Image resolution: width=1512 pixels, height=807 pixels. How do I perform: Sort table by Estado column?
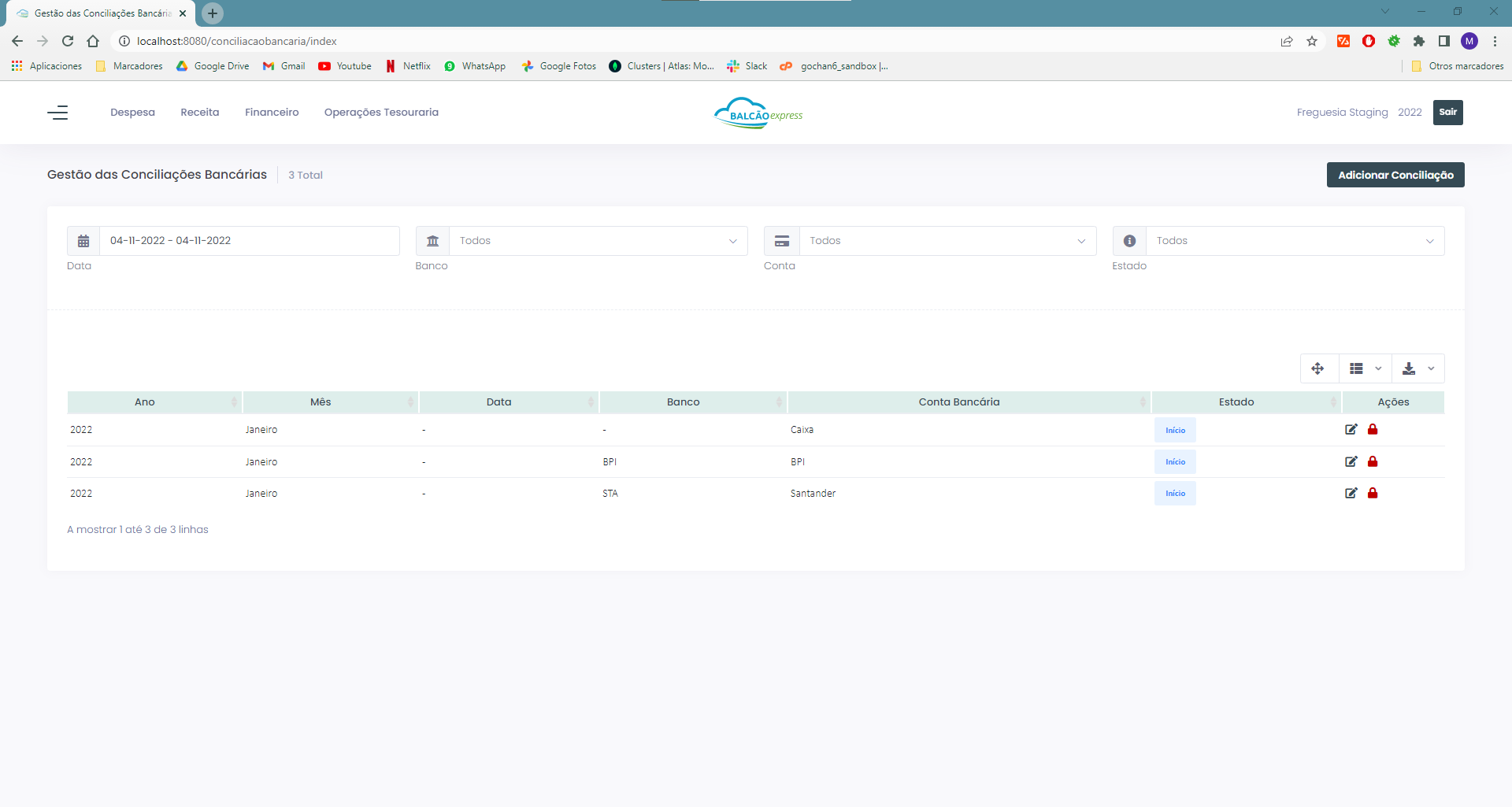1247,402
